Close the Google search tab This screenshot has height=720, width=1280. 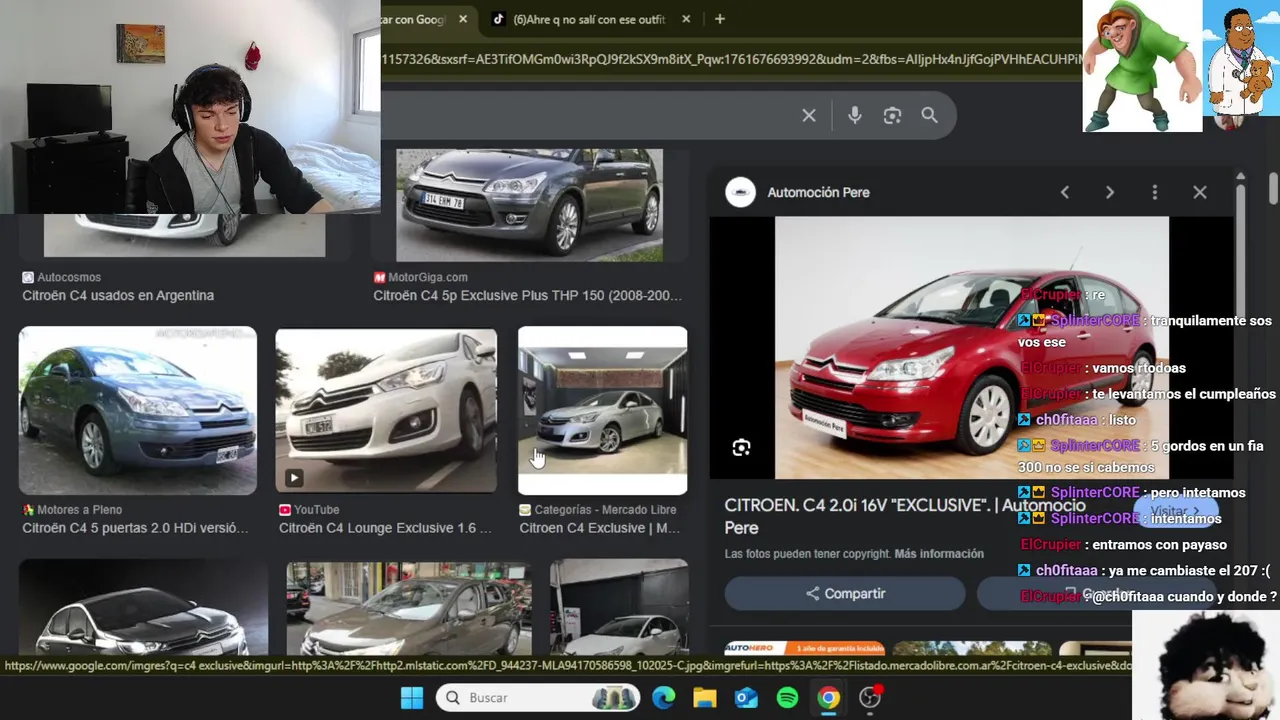point(463,19)
